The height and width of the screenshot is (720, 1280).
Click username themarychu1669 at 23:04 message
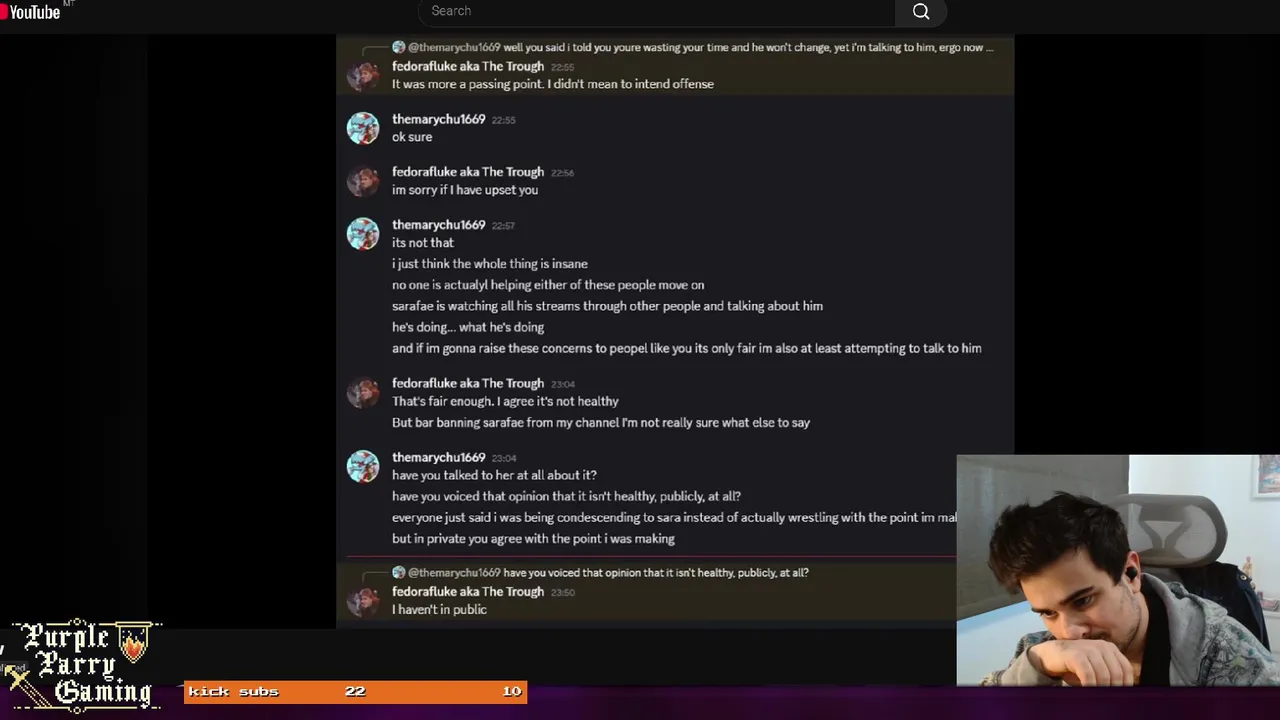438,457
